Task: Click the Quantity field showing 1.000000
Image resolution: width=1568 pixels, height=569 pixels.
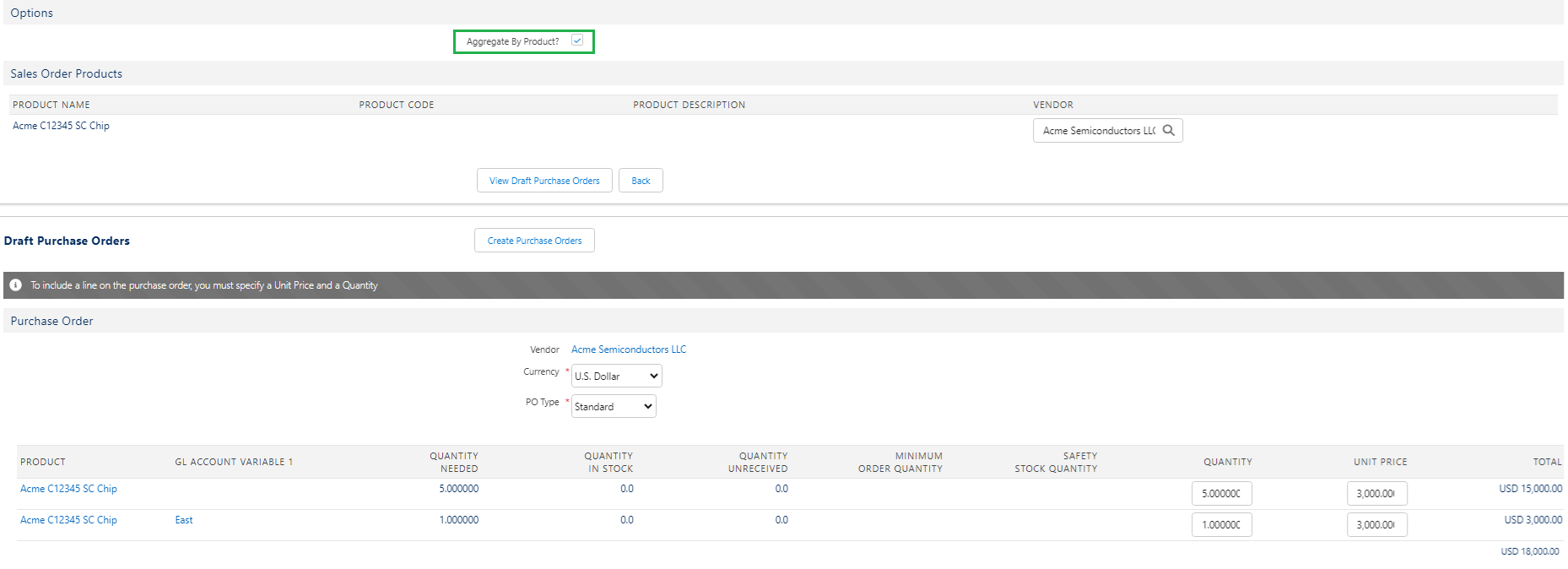Action: 1221,525
